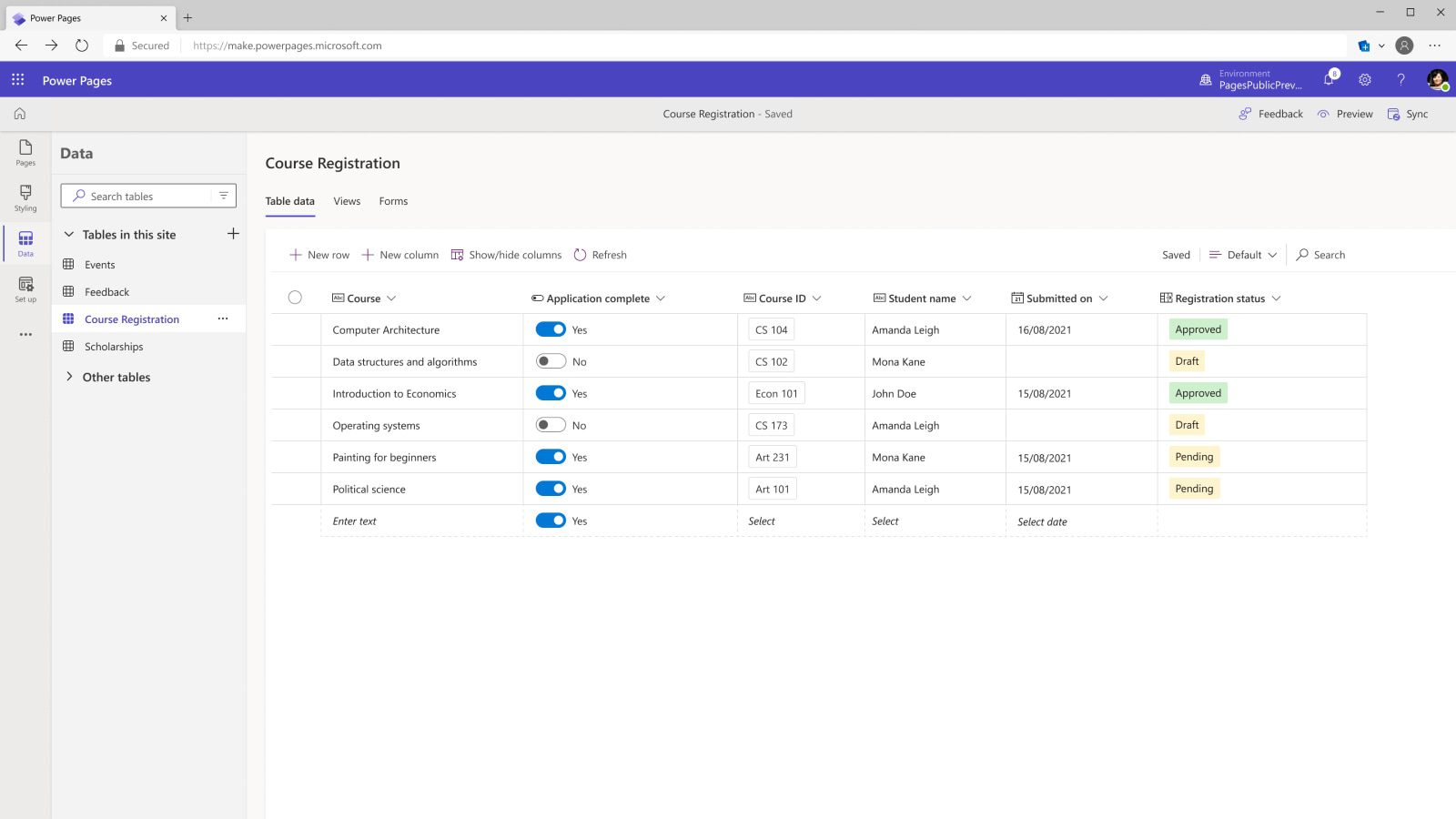This screenshot has width=1456, height=819.
Task: Open Power Pages settings gear
Action: coord(1365,80)
